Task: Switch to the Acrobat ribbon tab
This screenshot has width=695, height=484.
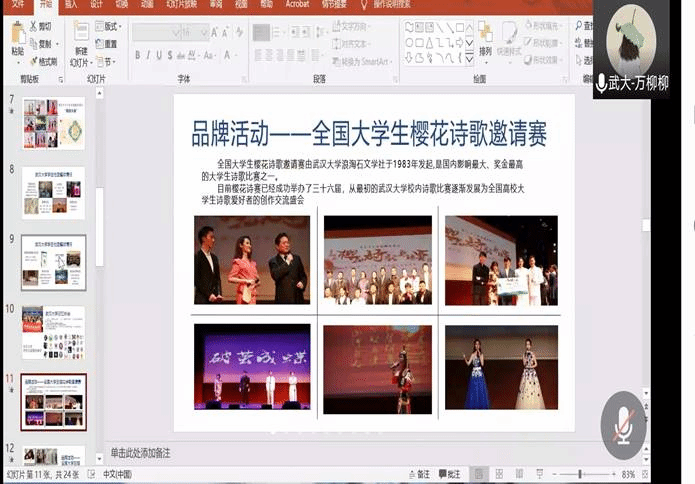Action: click(x=296, y=5)
